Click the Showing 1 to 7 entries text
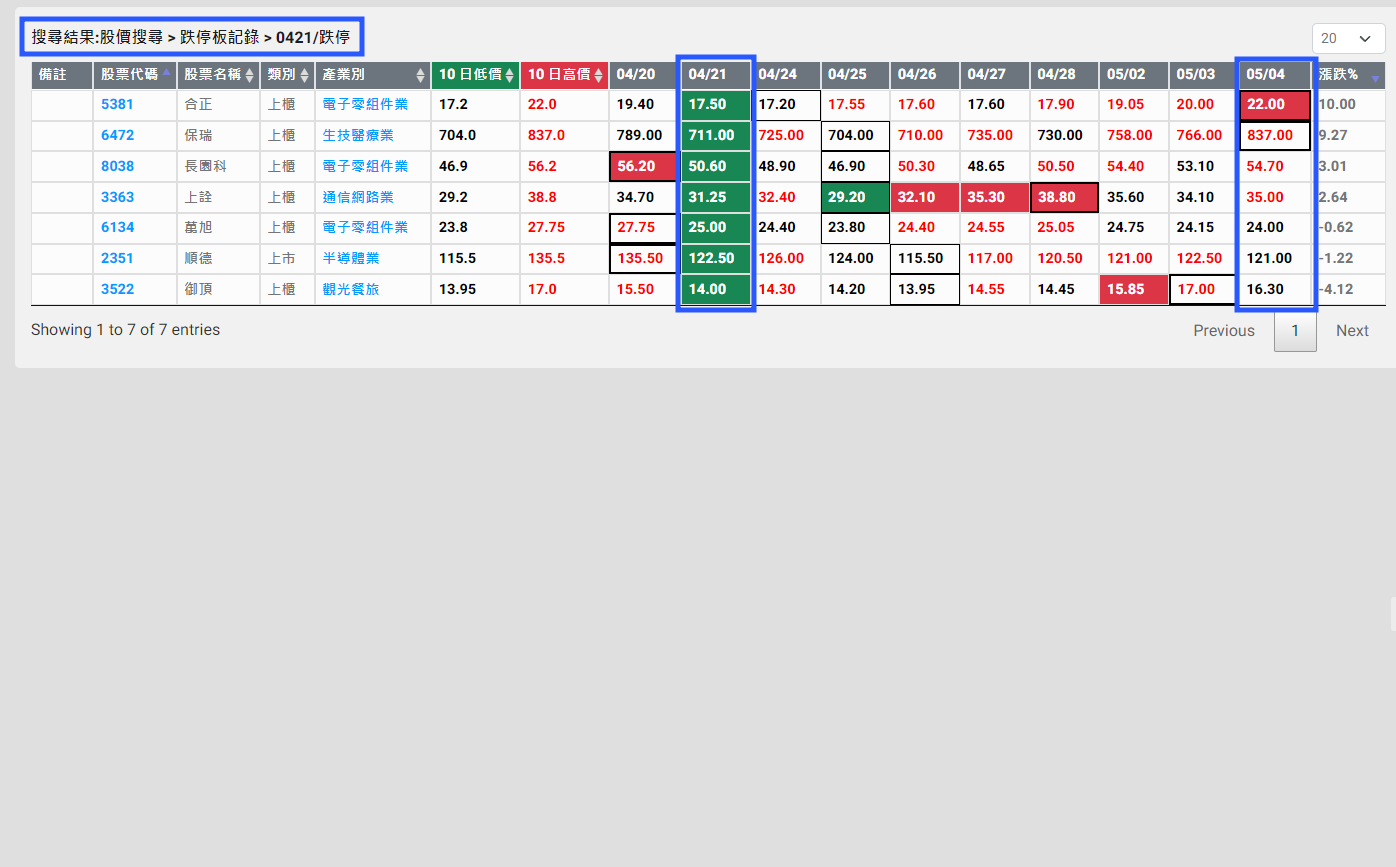Screen dimensions: 1396x867 coord(125,330)
